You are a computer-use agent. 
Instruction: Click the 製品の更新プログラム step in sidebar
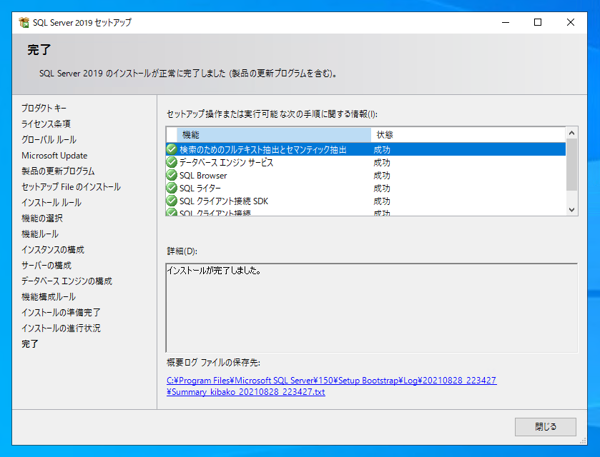click(x=58, y=171)
